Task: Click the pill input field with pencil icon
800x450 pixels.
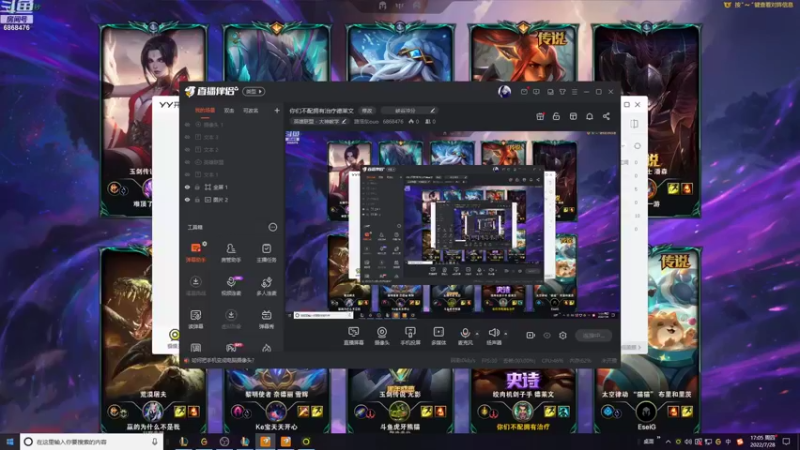Action: click(x=409, y=110)
